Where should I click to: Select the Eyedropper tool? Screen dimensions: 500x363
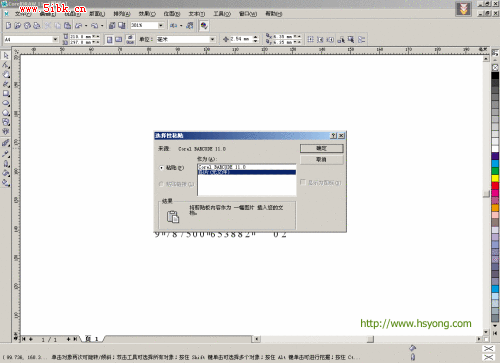[6, 154]
